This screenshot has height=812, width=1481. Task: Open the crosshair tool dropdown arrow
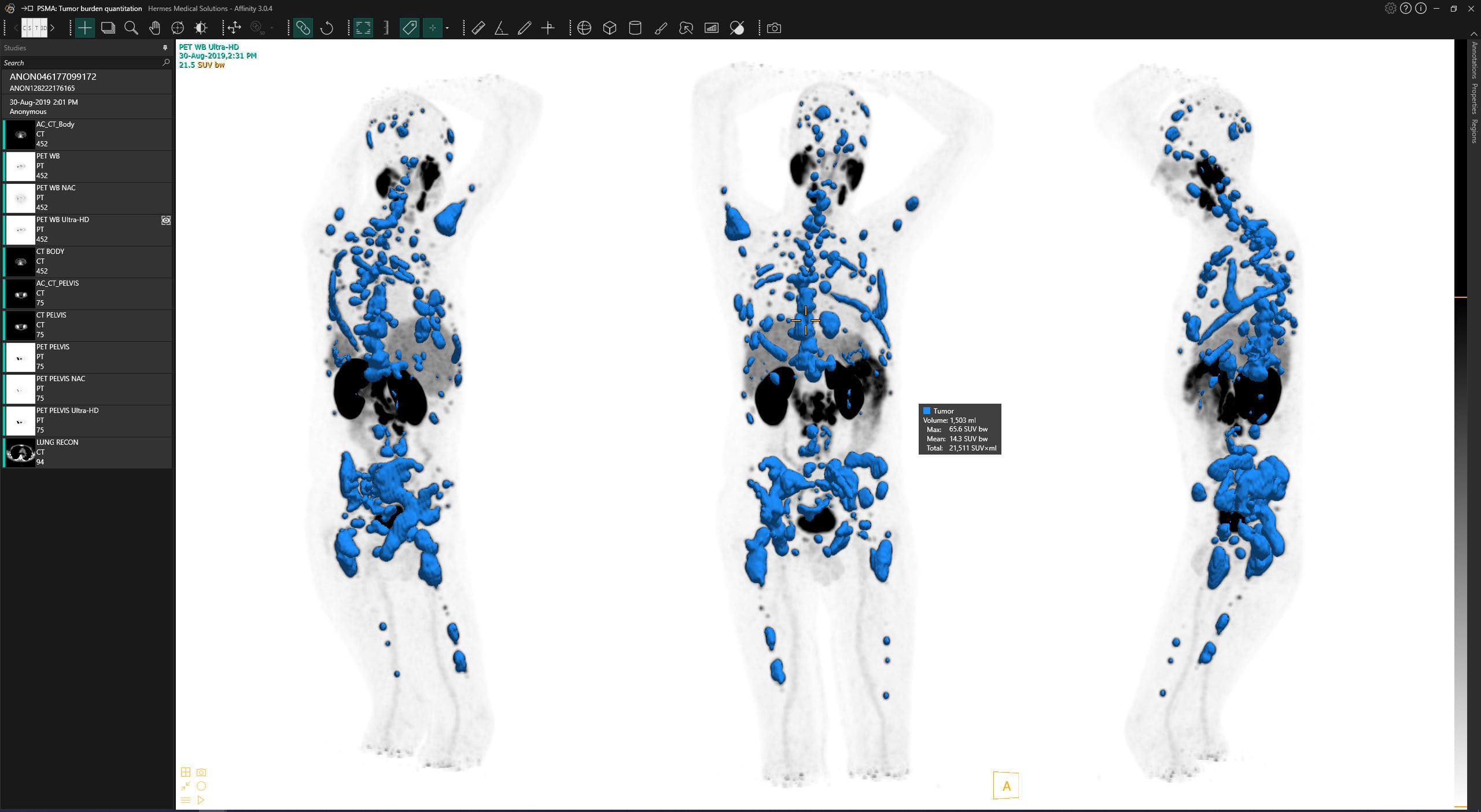[447, 28]
